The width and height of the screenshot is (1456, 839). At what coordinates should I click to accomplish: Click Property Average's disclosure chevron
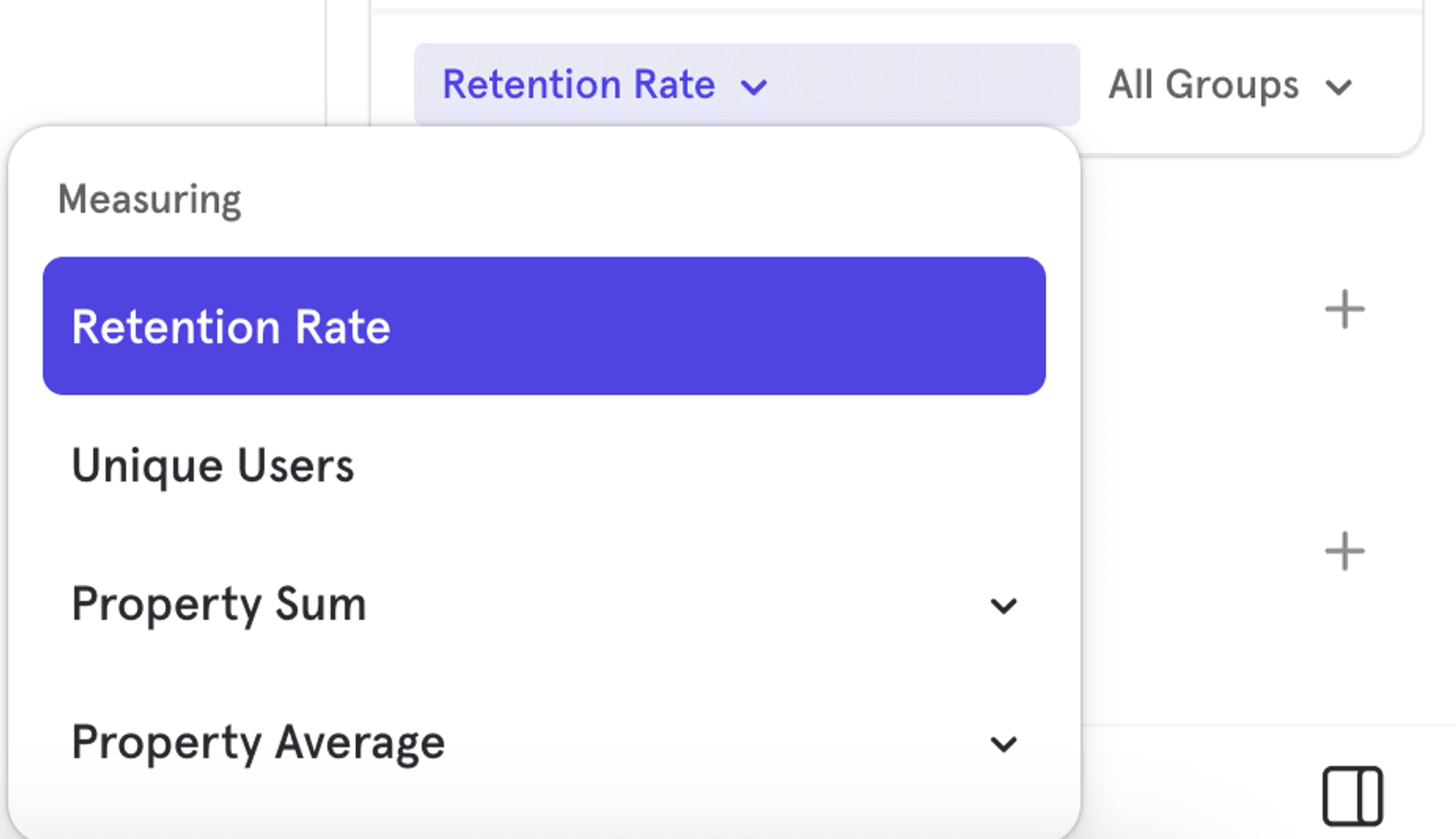coord(1005,743)
